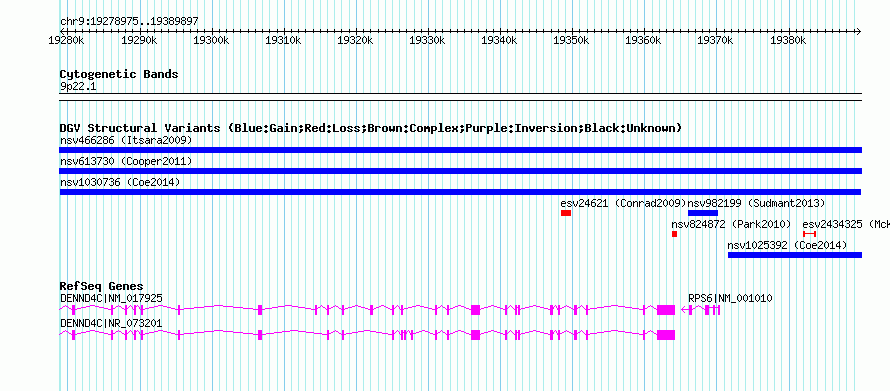Screen dimensions: 890x391
Task: Click the nsv613730 (Cooper2011) label
Action: 126,161
